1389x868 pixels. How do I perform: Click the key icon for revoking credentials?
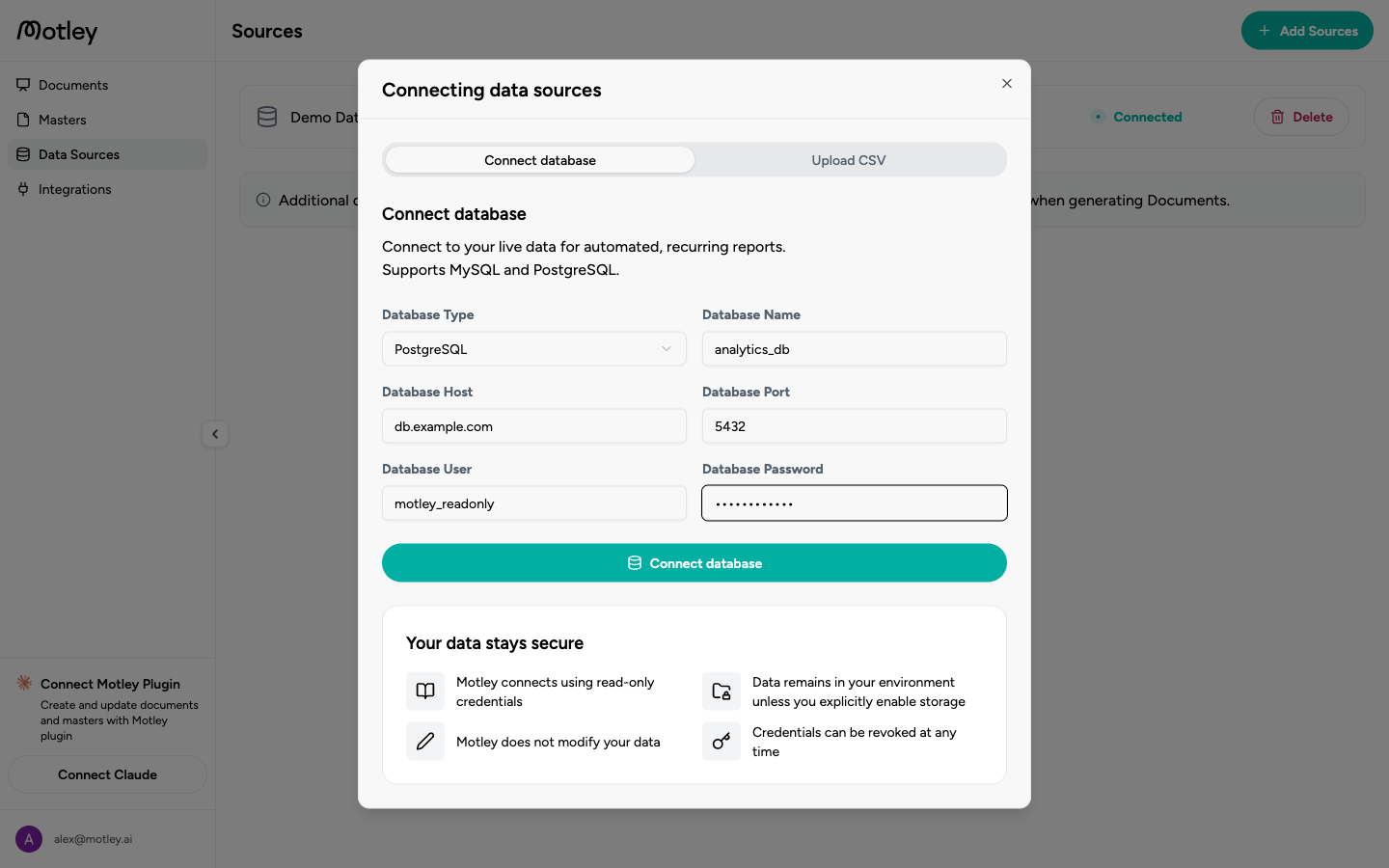722,742
